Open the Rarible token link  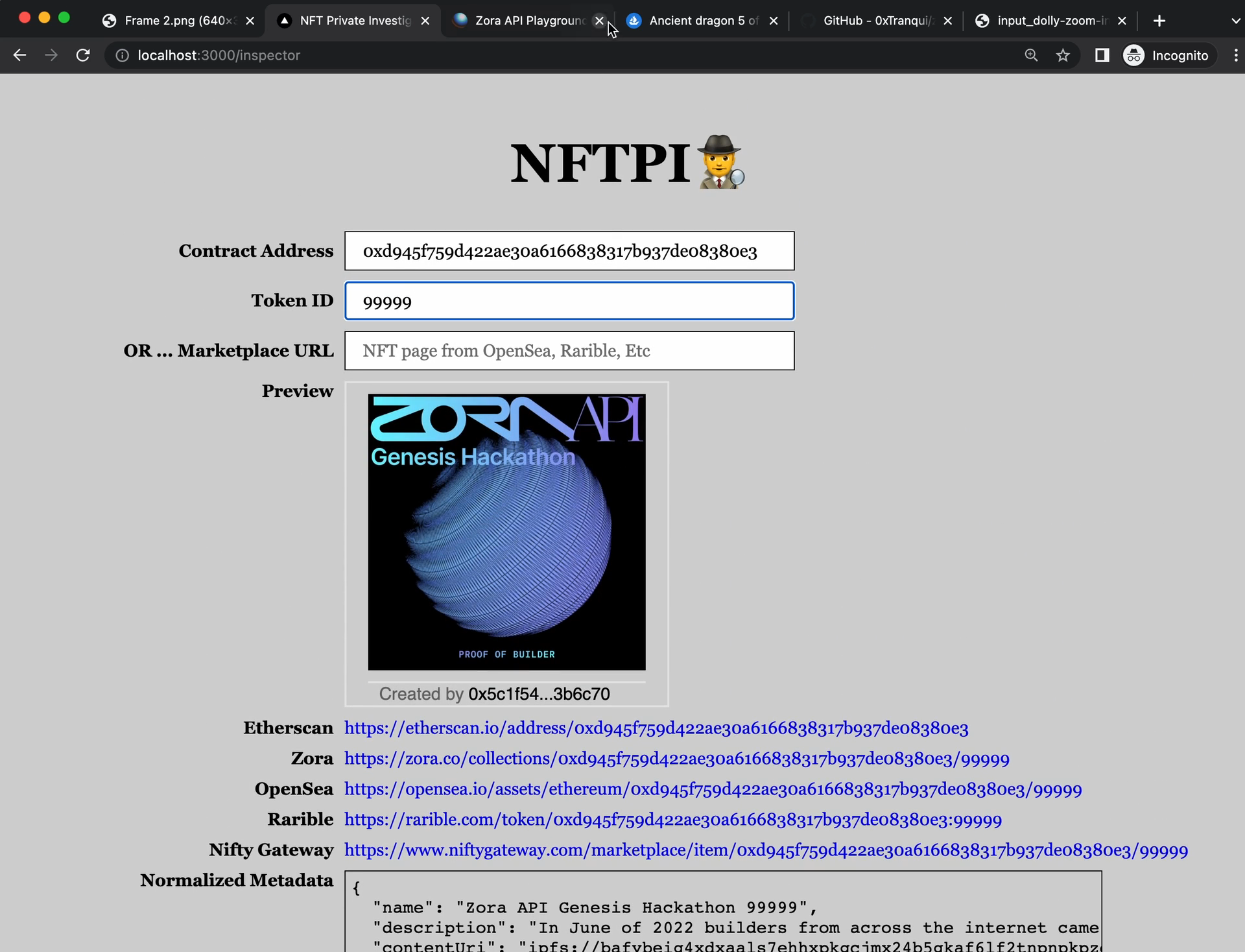673,820
